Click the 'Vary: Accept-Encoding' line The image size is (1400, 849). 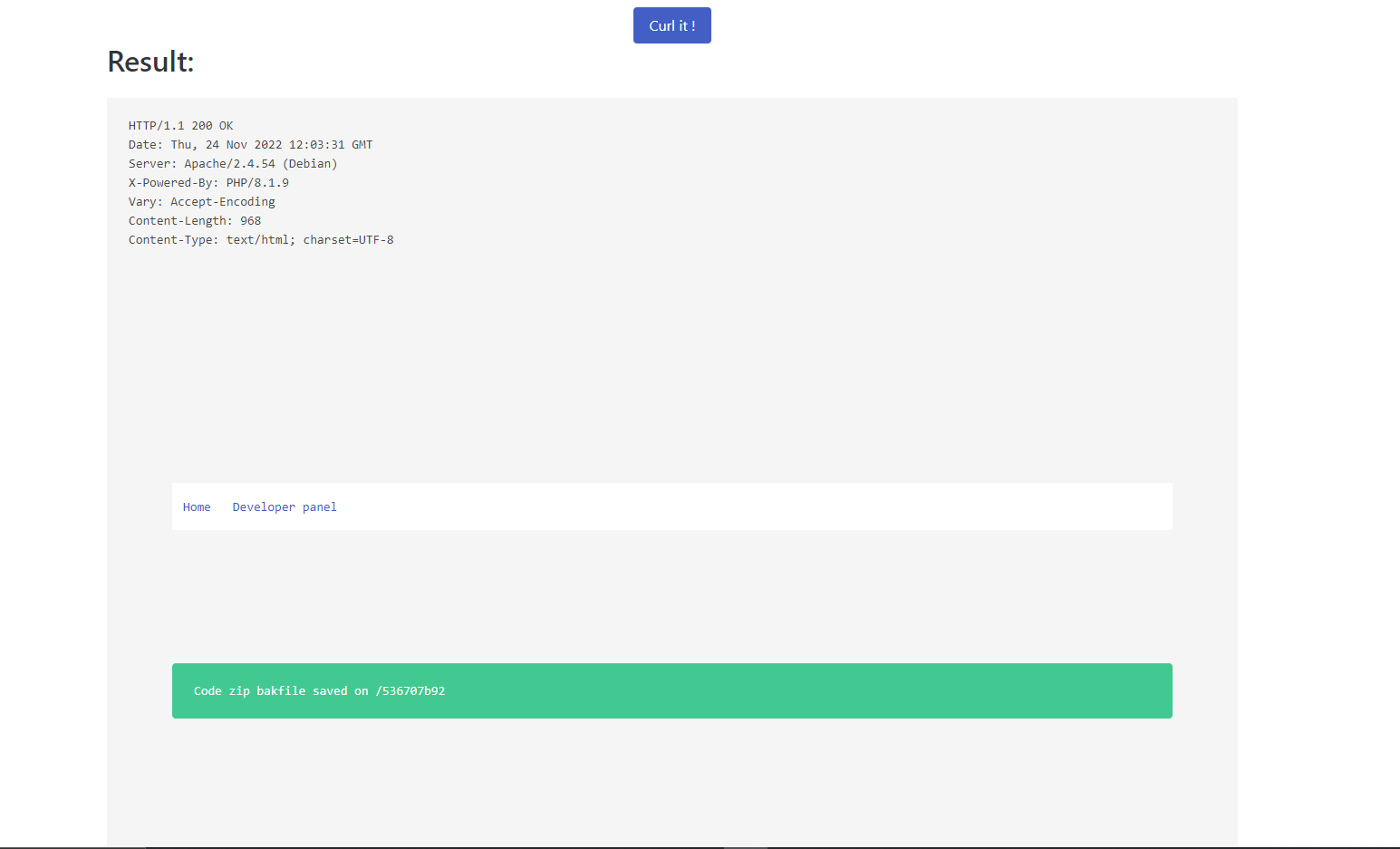click(x=202, y=202)
